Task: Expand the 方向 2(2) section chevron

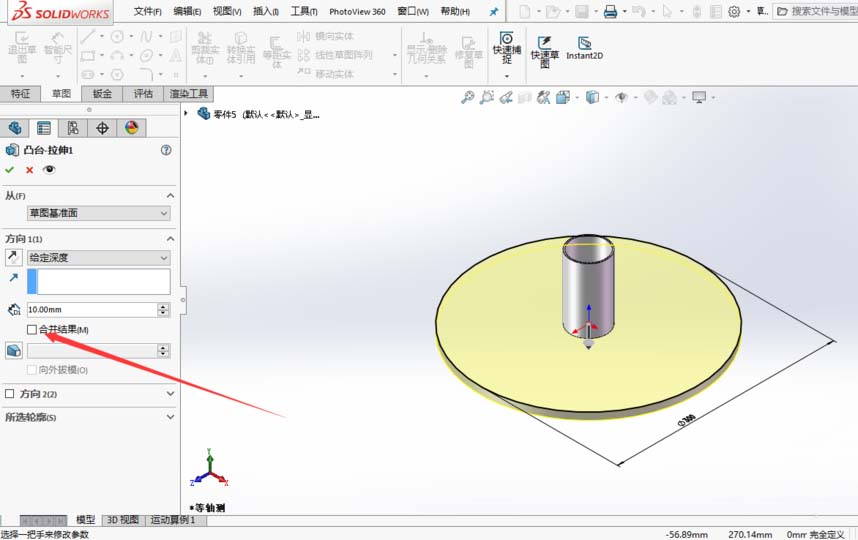Action: pos(170,394)
